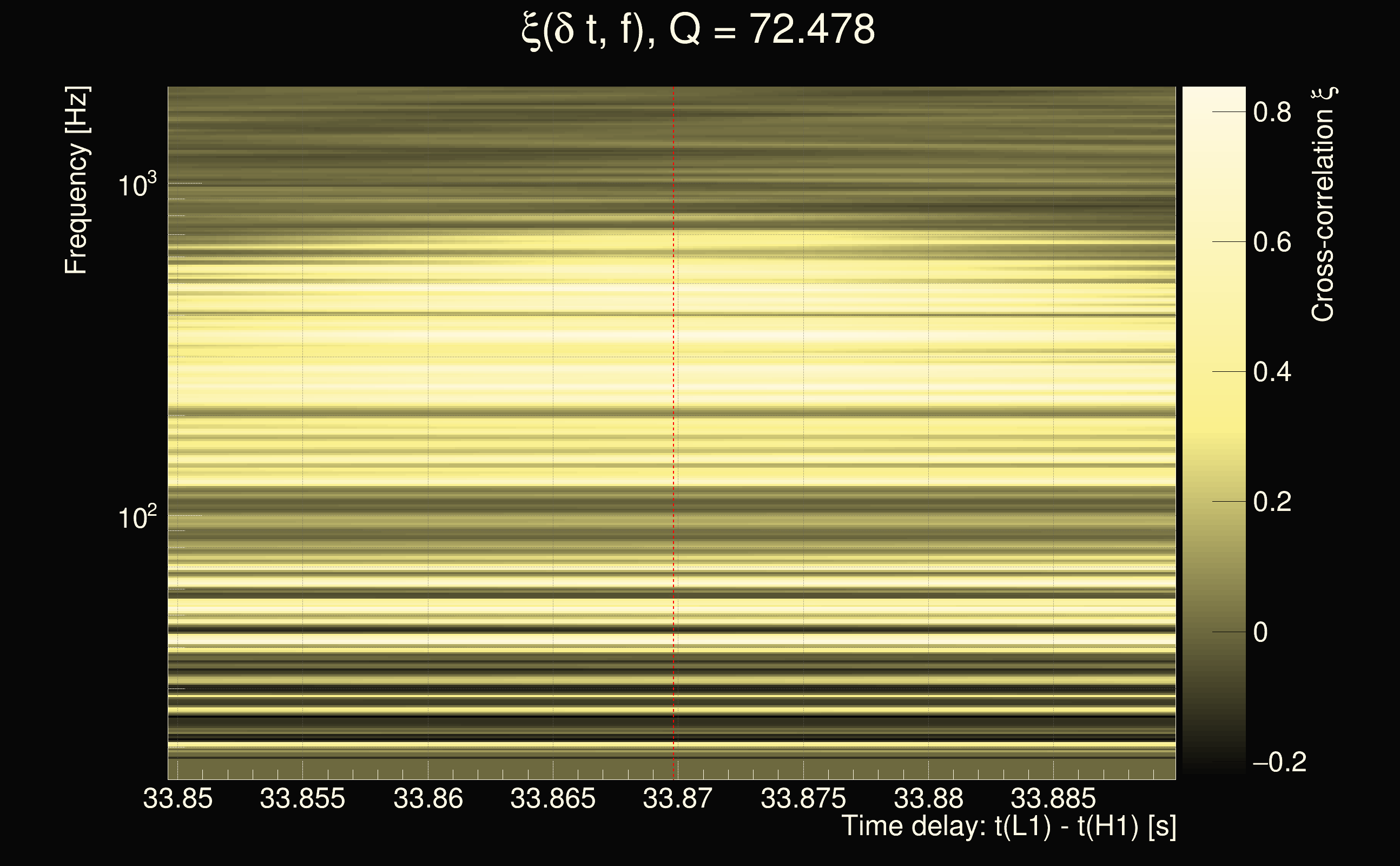Click the 33.85 x-axis tick label
This screenshot has width=1400, height=866.
(177, 798)
